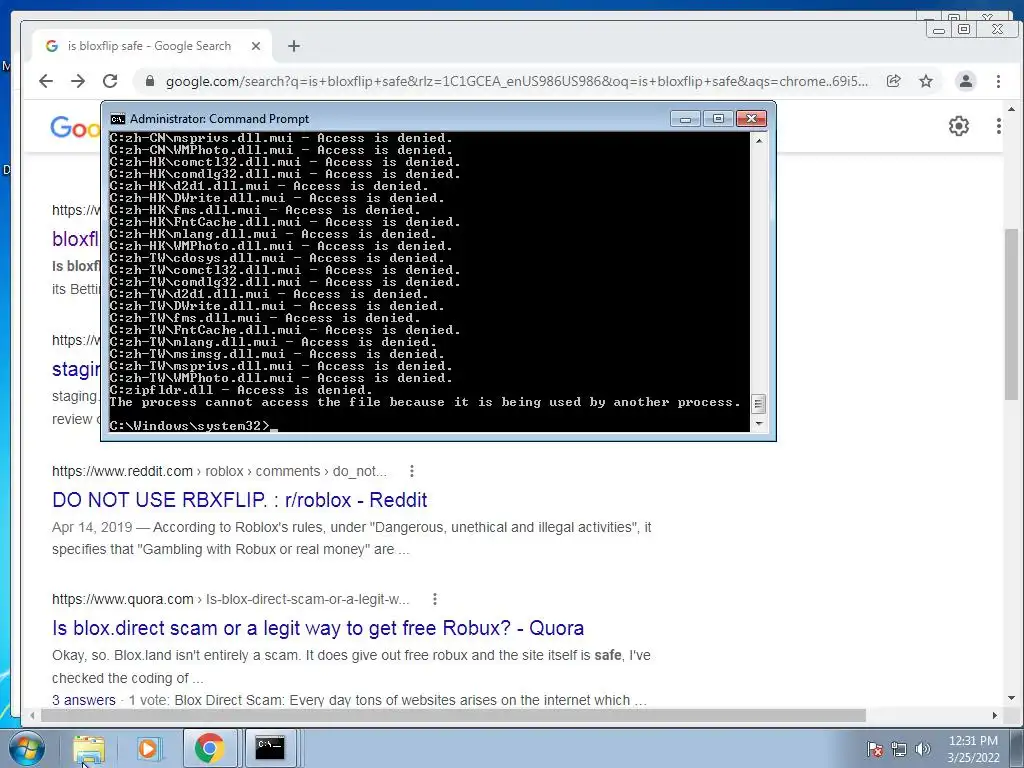
Task: Click the reddit.com result URL breadcrumb
Action: pos(219,471)
